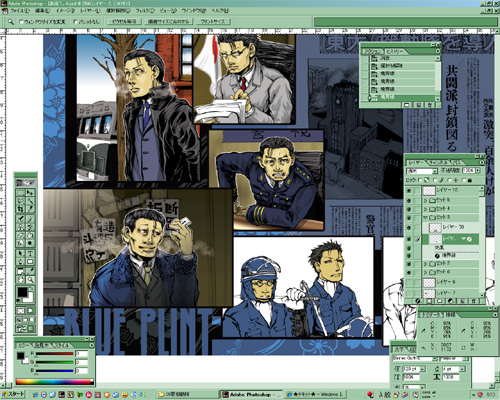Click the delete layer trash icon
This screenshot has width=500, height=400.
(473, 301)
